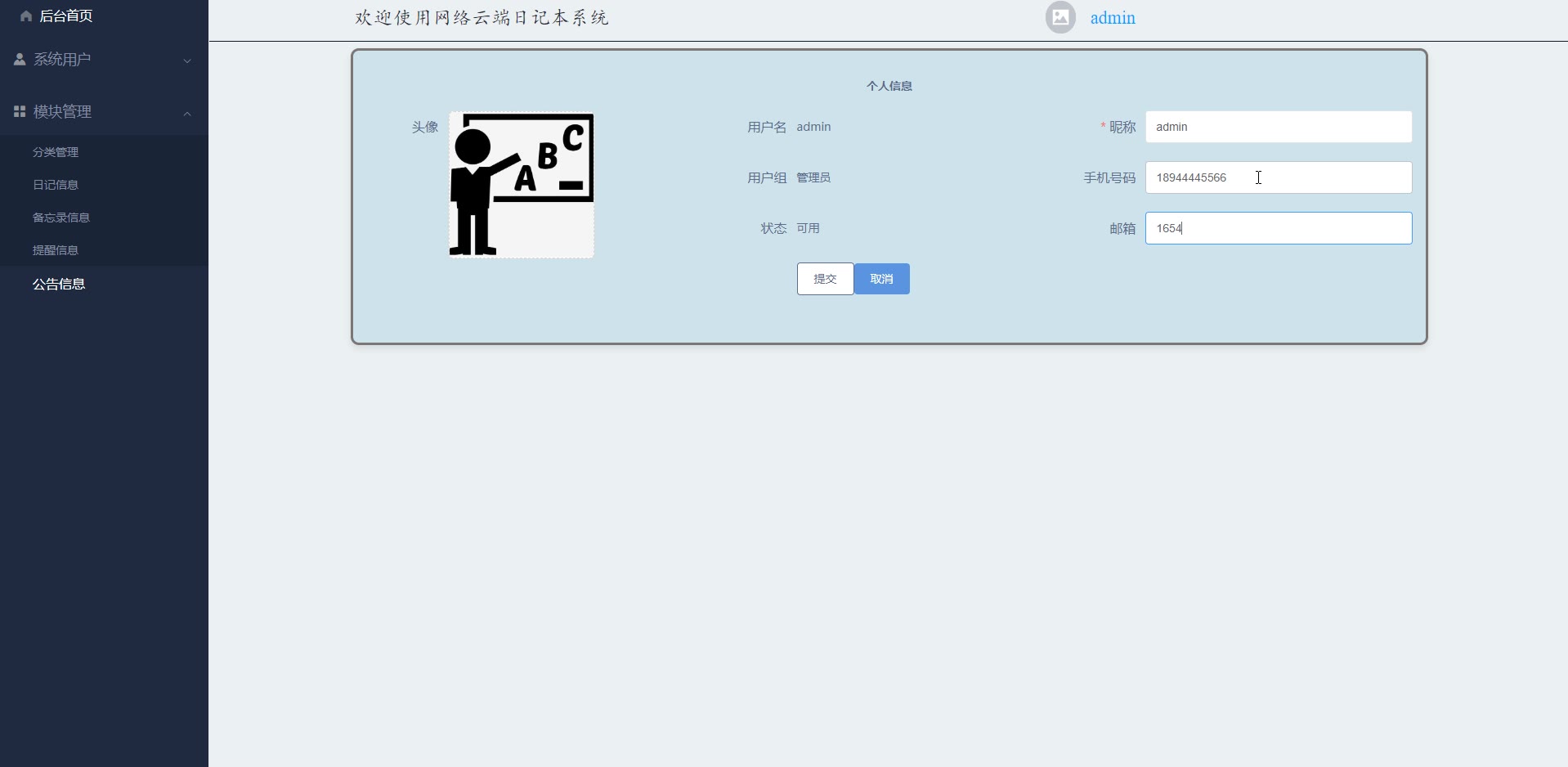Click the 手机号码 input field
Screen dimensions: 1568x767
click(x=1279, y=177)
